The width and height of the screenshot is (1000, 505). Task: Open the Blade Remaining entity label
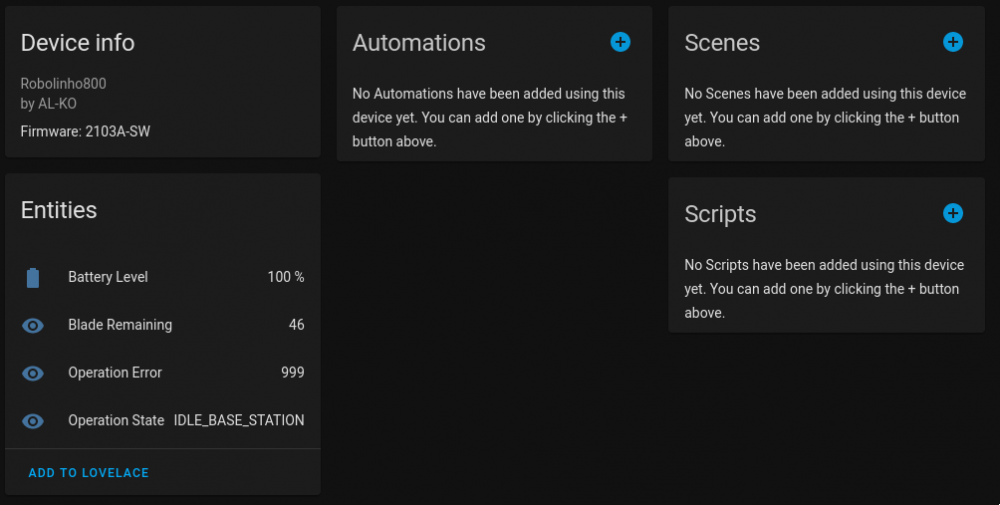click(120, 325)
